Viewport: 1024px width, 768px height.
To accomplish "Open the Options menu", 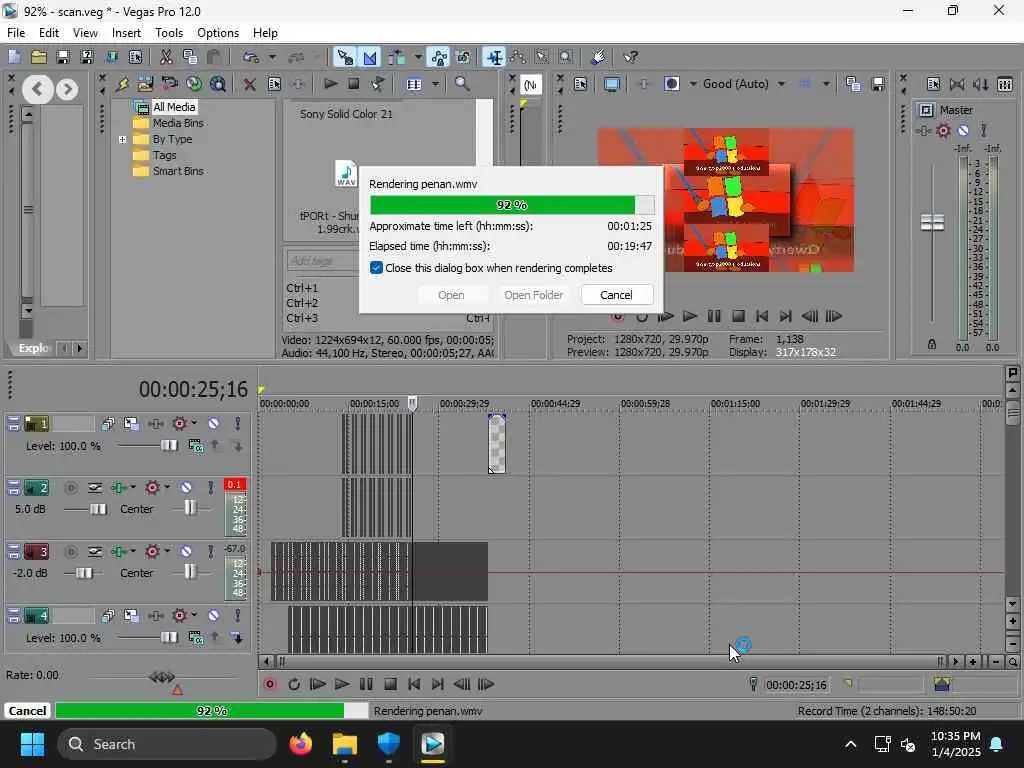I will pos(218,33).
